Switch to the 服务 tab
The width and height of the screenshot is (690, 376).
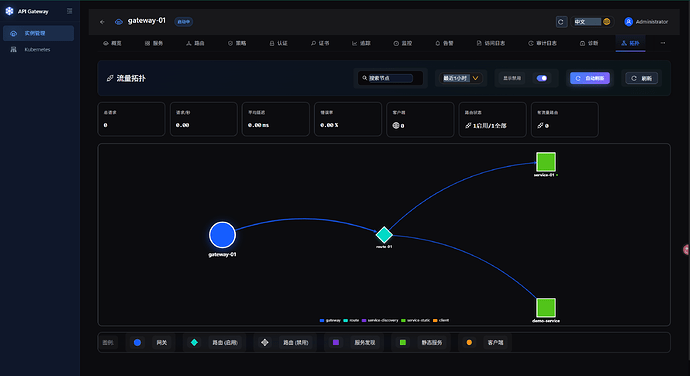click(x=154, y=43)
